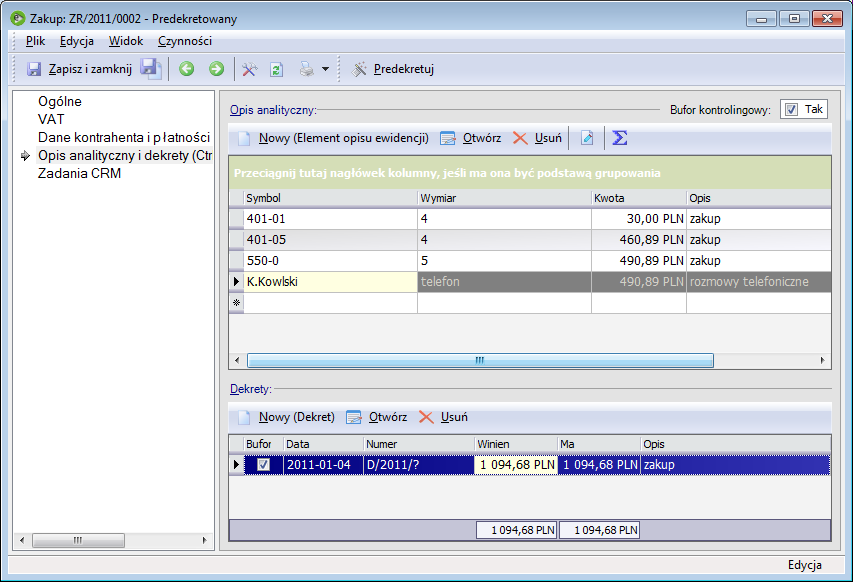
Task: Click Otwórz label in Dekrety toolbar
Action: (388, 417)
